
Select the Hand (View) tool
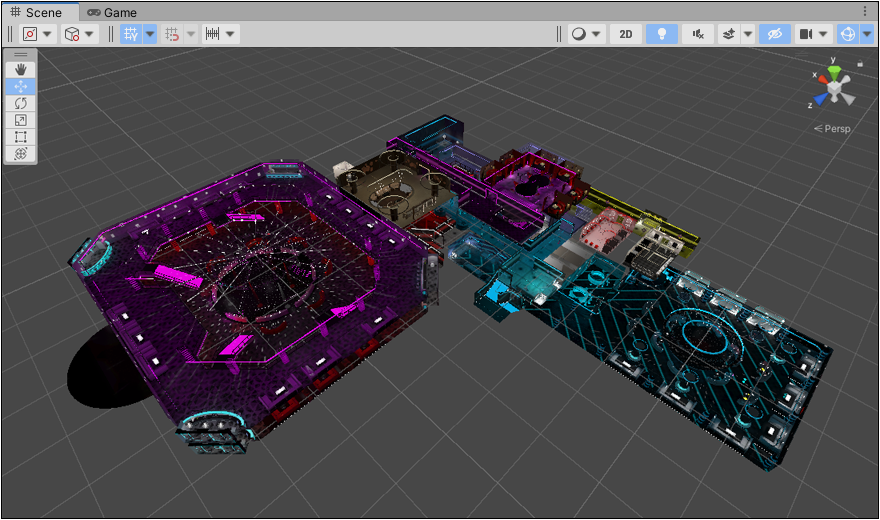click(x=21, y=70)
